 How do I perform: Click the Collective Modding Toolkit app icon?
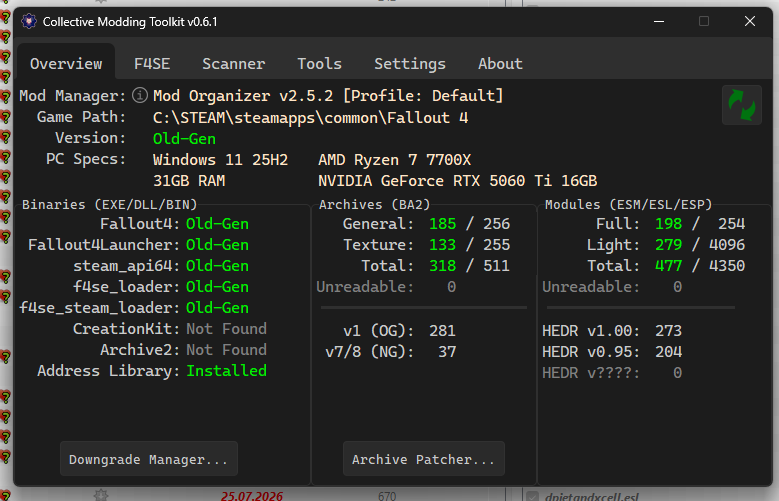tap(29, 21)
